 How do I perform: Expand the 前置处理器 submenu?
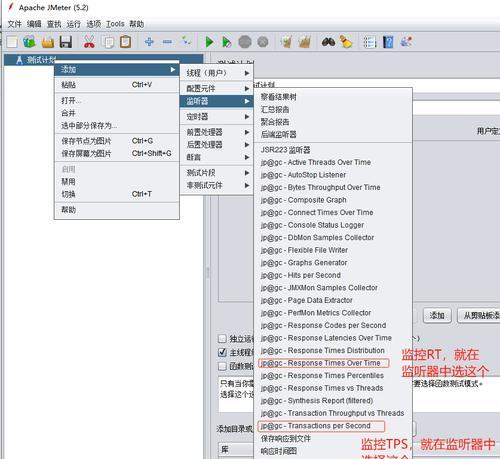[x=217, y=132]
